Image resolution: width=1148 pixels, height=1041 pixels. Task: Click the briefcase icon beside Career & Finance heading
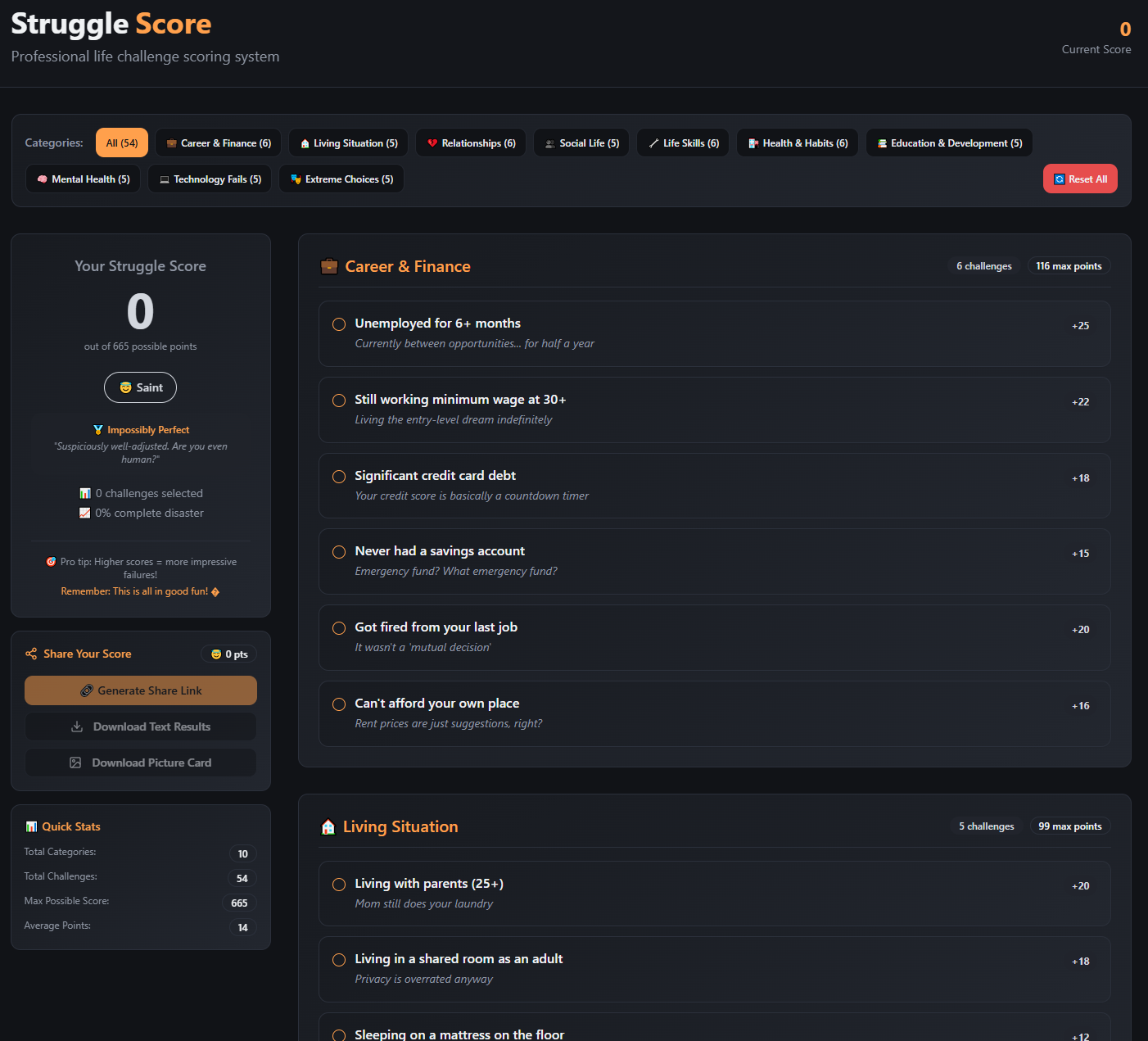[329, 266]
